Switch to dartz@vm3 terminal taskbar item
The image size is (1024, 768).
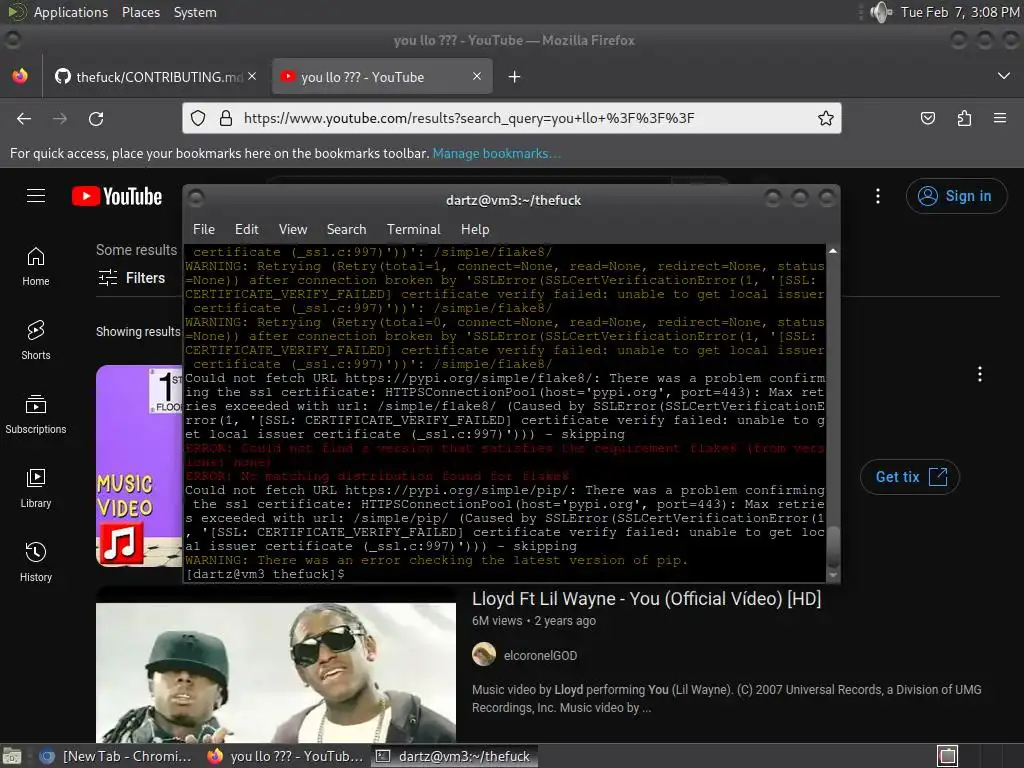tap(455, 756)
